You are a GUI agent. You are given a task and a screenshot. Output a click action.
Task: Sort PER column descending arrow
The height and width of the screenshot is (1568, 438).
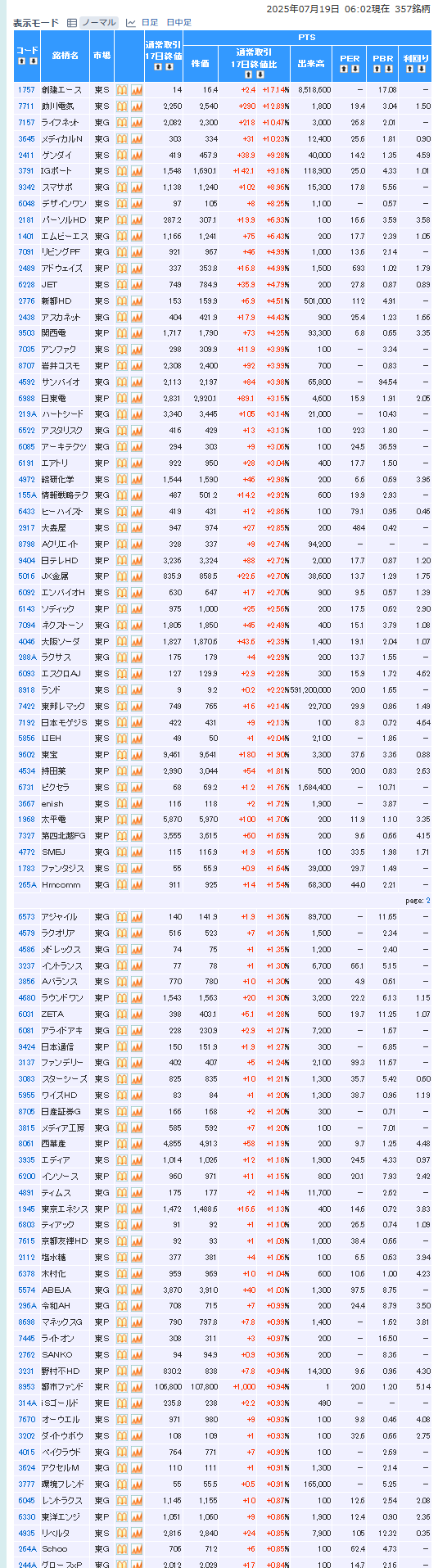click(x=354, y=68)
